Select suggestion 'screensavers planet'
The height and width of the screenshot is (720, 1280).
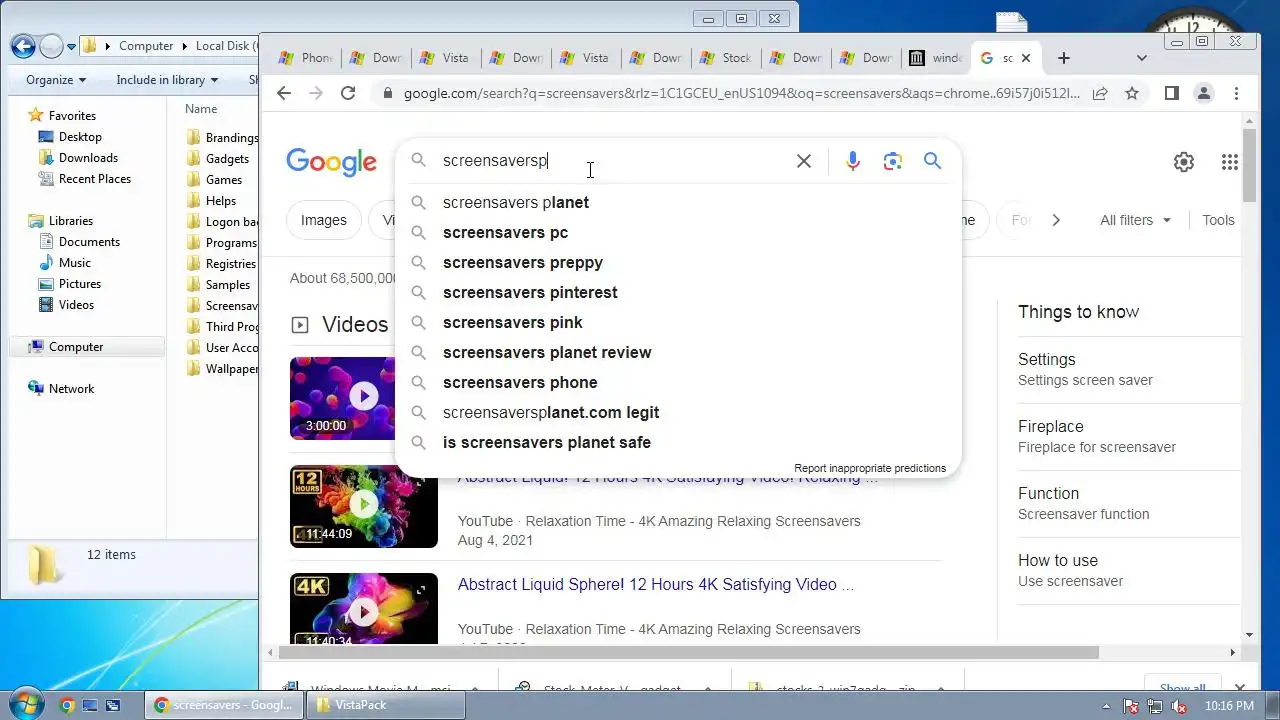(x=678, y=202)
